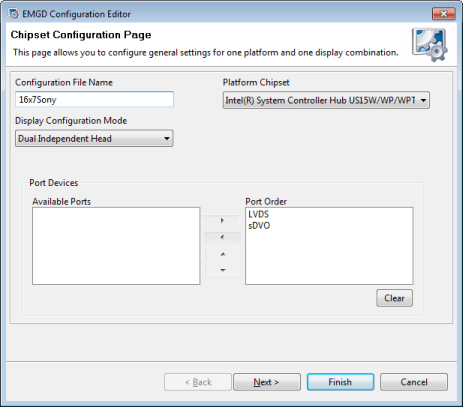Move selected port up with up arrow
463x407 pixels.
[x=223, y=254]
